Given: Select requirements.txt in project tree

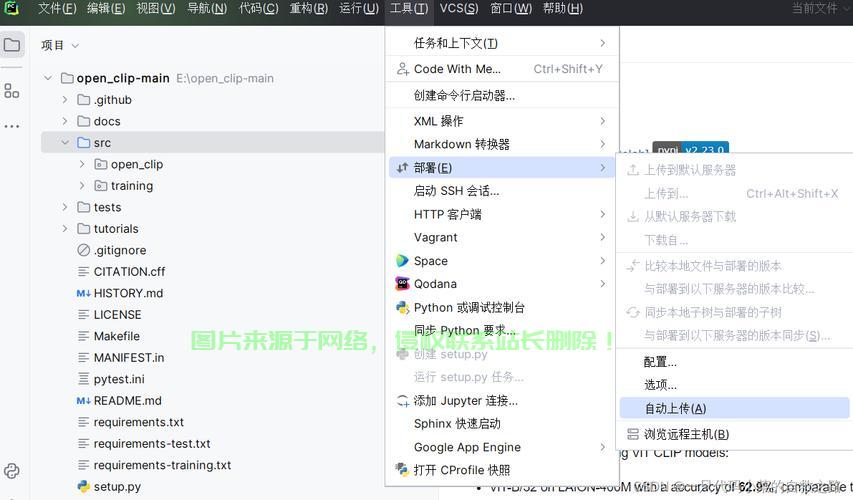Looking at the screenshot, I should pos(139,422).
